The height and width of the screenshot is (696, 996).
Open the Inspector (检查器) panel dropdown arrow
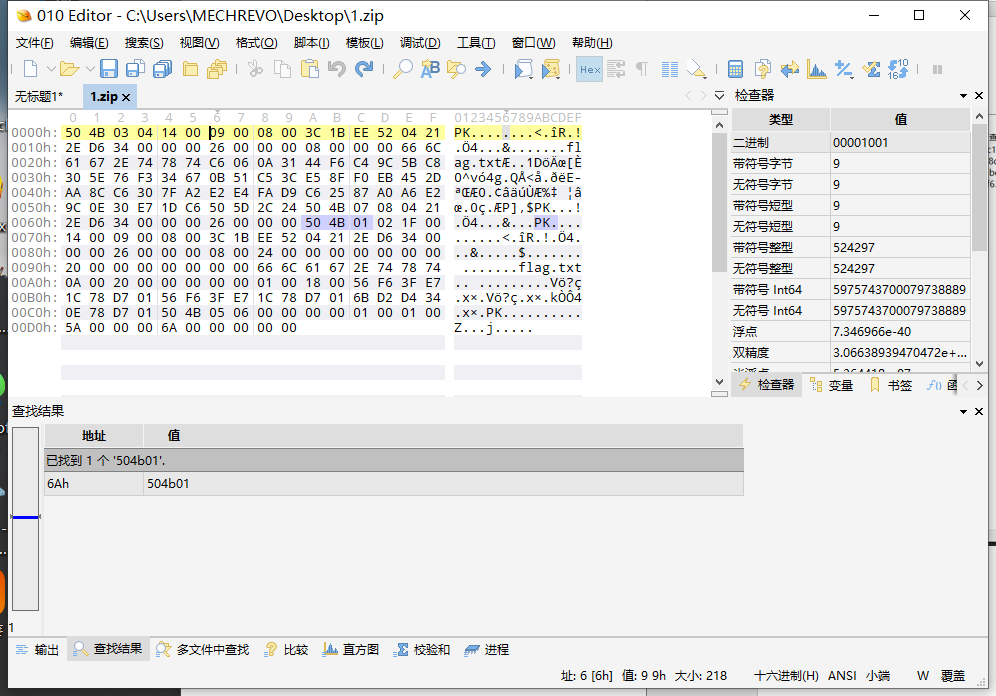964,95
